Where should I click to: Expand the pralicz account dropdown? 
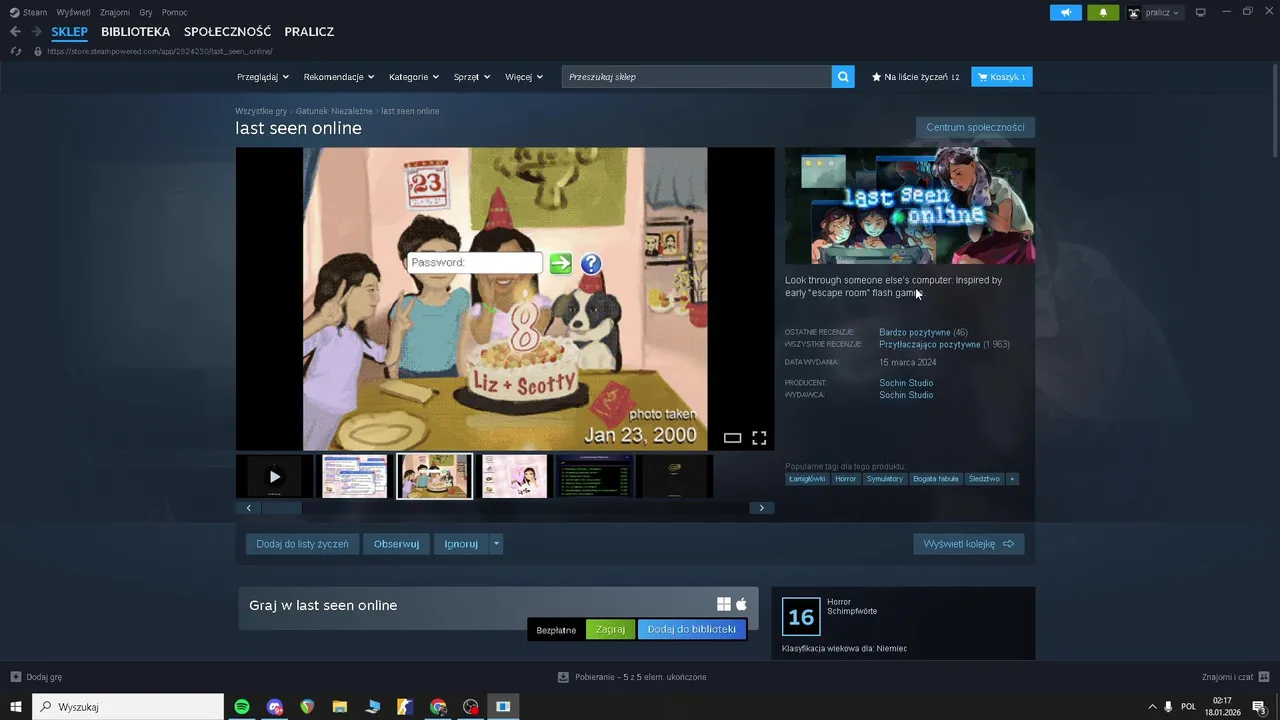click(x=1154, y=12)
